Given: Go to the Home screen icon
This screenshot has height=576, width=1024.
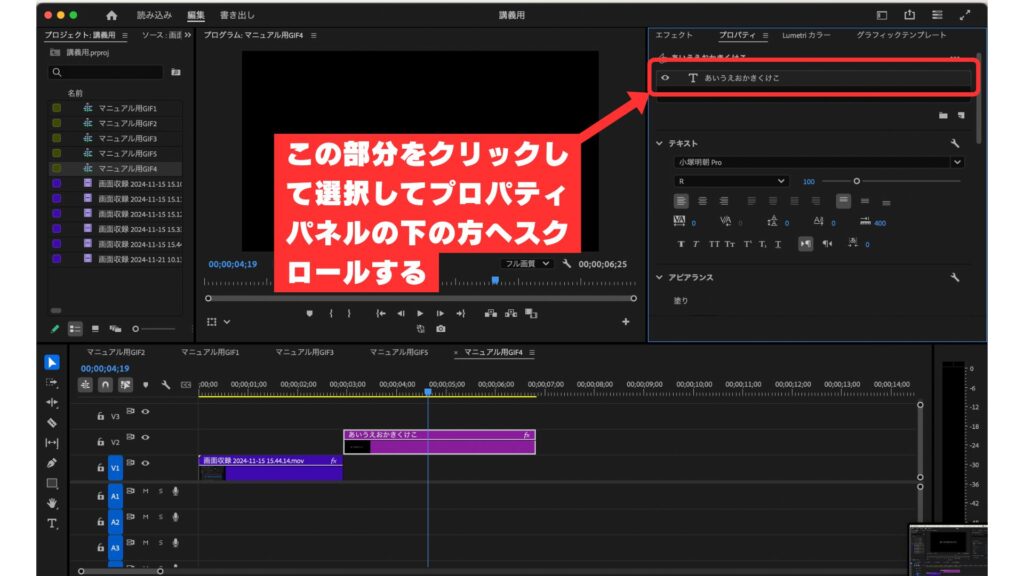Looking at the screenshot, I should (112, 15).
